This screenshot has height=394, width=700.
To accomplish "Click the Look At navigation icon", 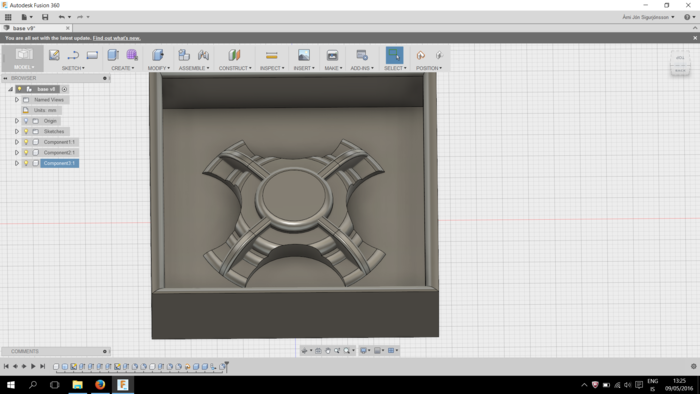I will [318, 351].
